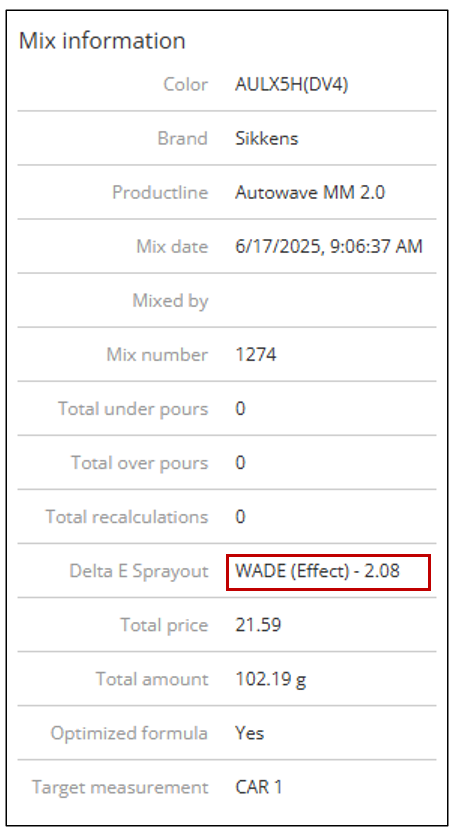Click the Optimized formula Yes value
Image resolution: width=453 pixels, height=833 pixels.
250,733
